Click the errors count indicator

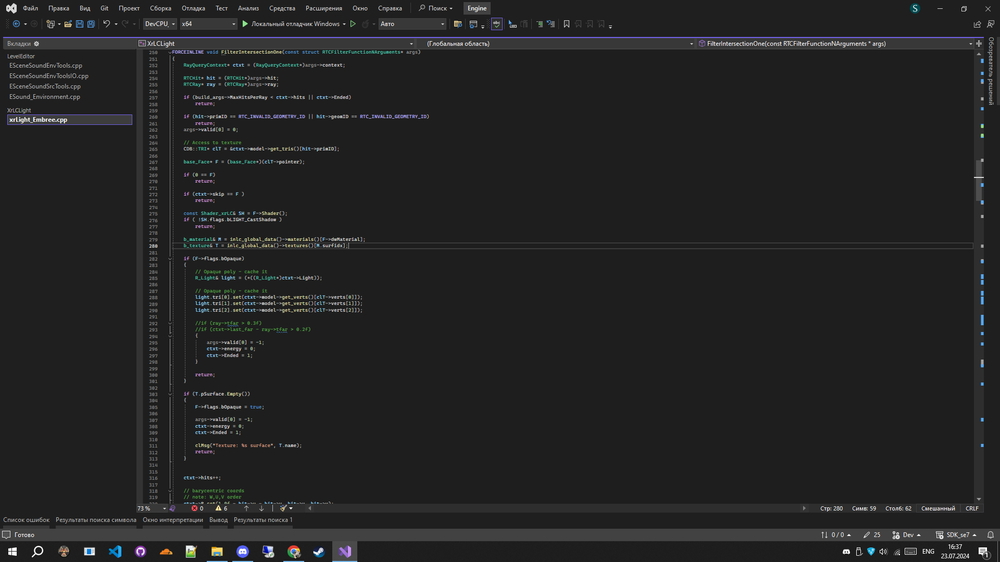(197, 508)
